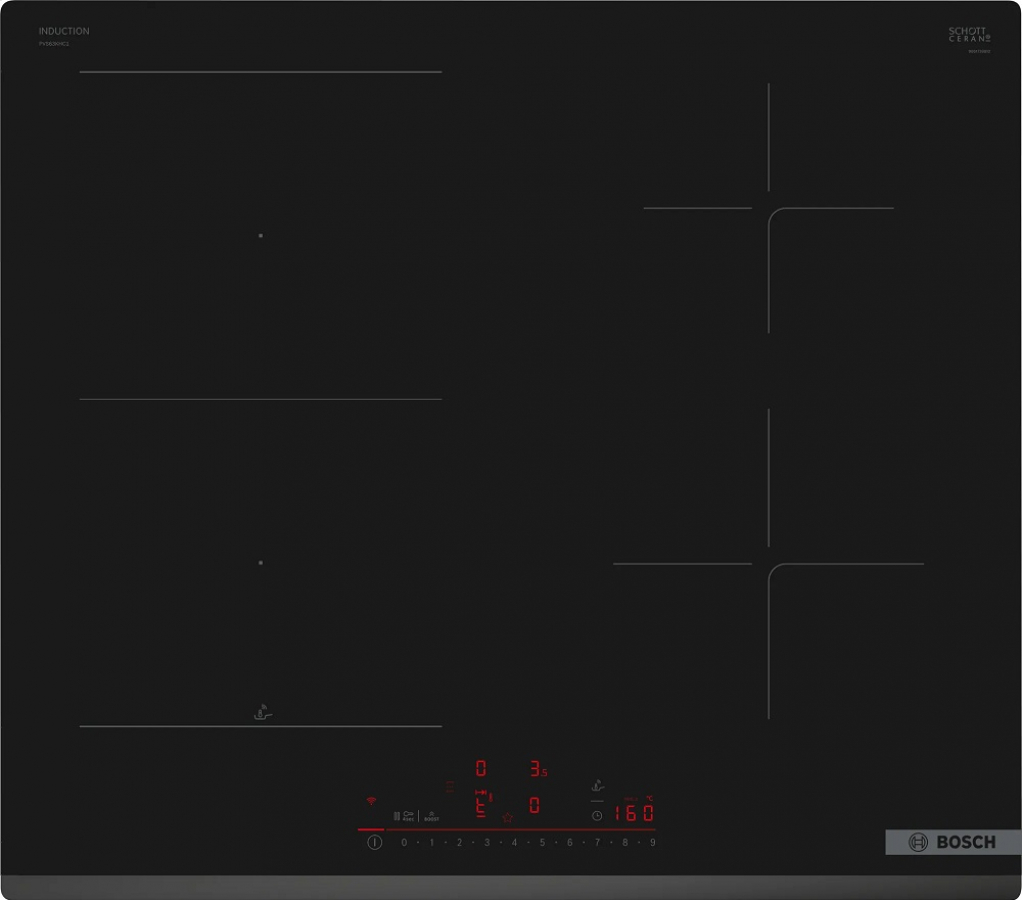Image resolution: width=1022 pixels, height=900 pixels.
Task: Click the INDUCTION label text
Action: pyautogui.click(x=64, y=32)
